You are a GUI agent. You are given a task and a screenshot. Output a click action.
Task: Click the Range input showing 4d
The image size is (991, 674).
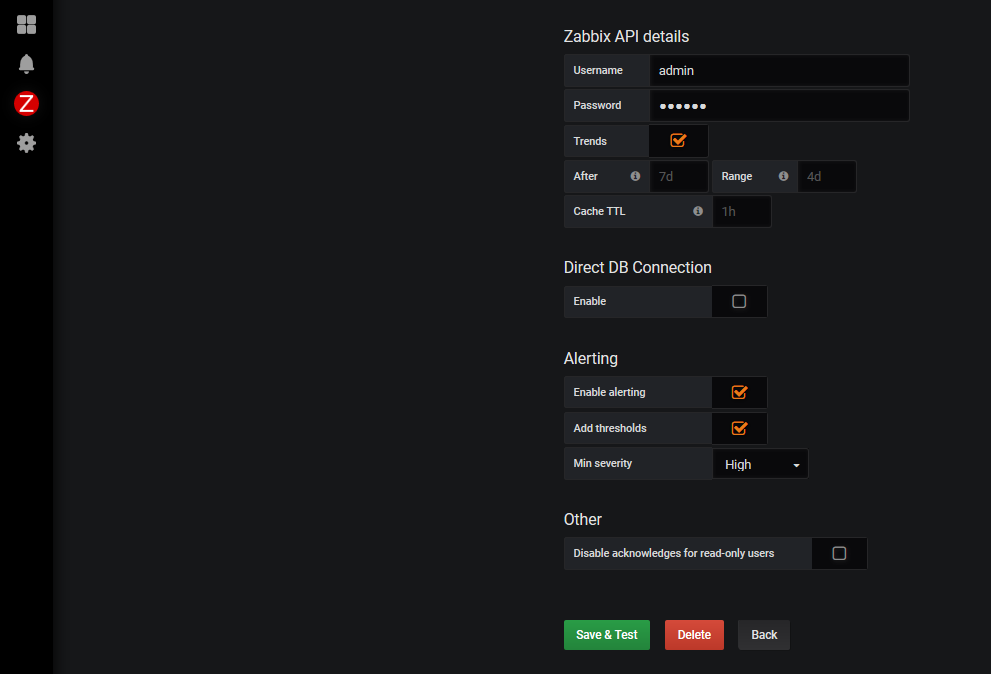pos(827,176)
